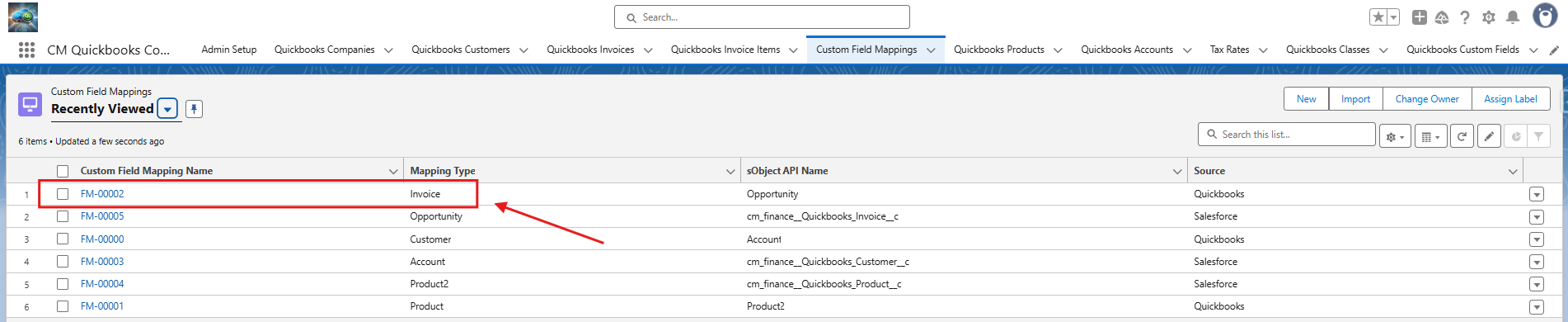Open Custom Field Mapping Name column chevron
This screenshot has width=1568, height=322.
[393, 171]
